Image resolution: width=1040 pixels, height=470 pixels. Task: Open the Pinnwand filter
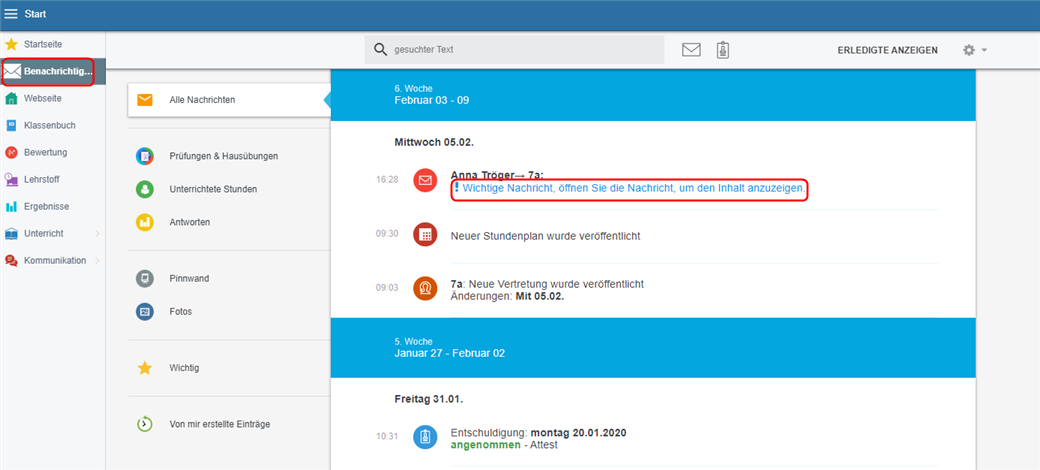click(229, 279)
